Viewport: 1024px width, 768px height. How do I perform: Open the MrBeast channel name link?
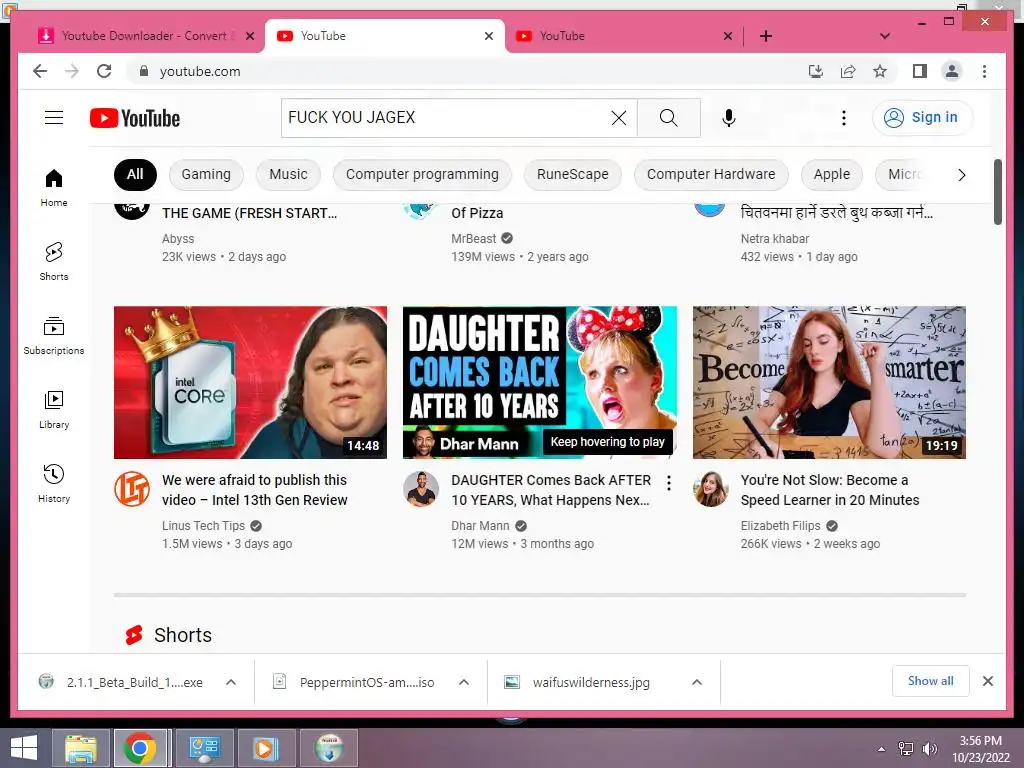tap(473, 239)
